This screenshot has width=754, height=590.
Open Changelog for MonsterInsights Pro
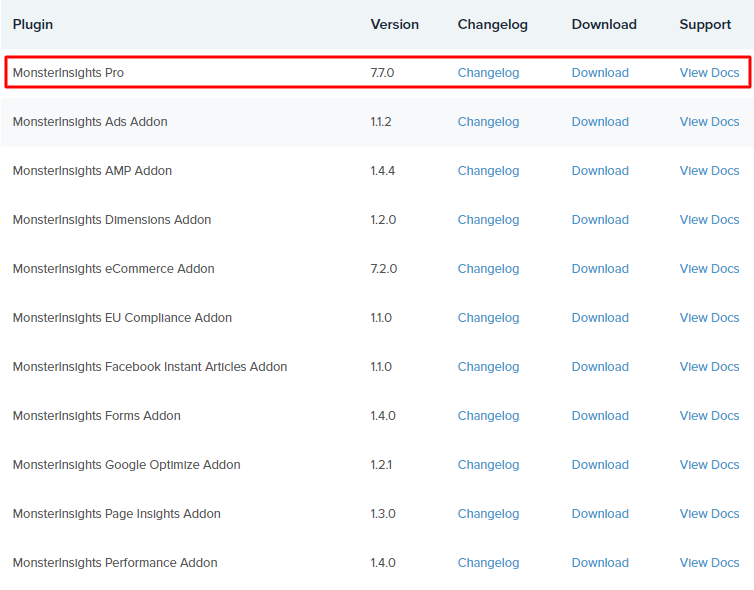click(x=488, y=73)
